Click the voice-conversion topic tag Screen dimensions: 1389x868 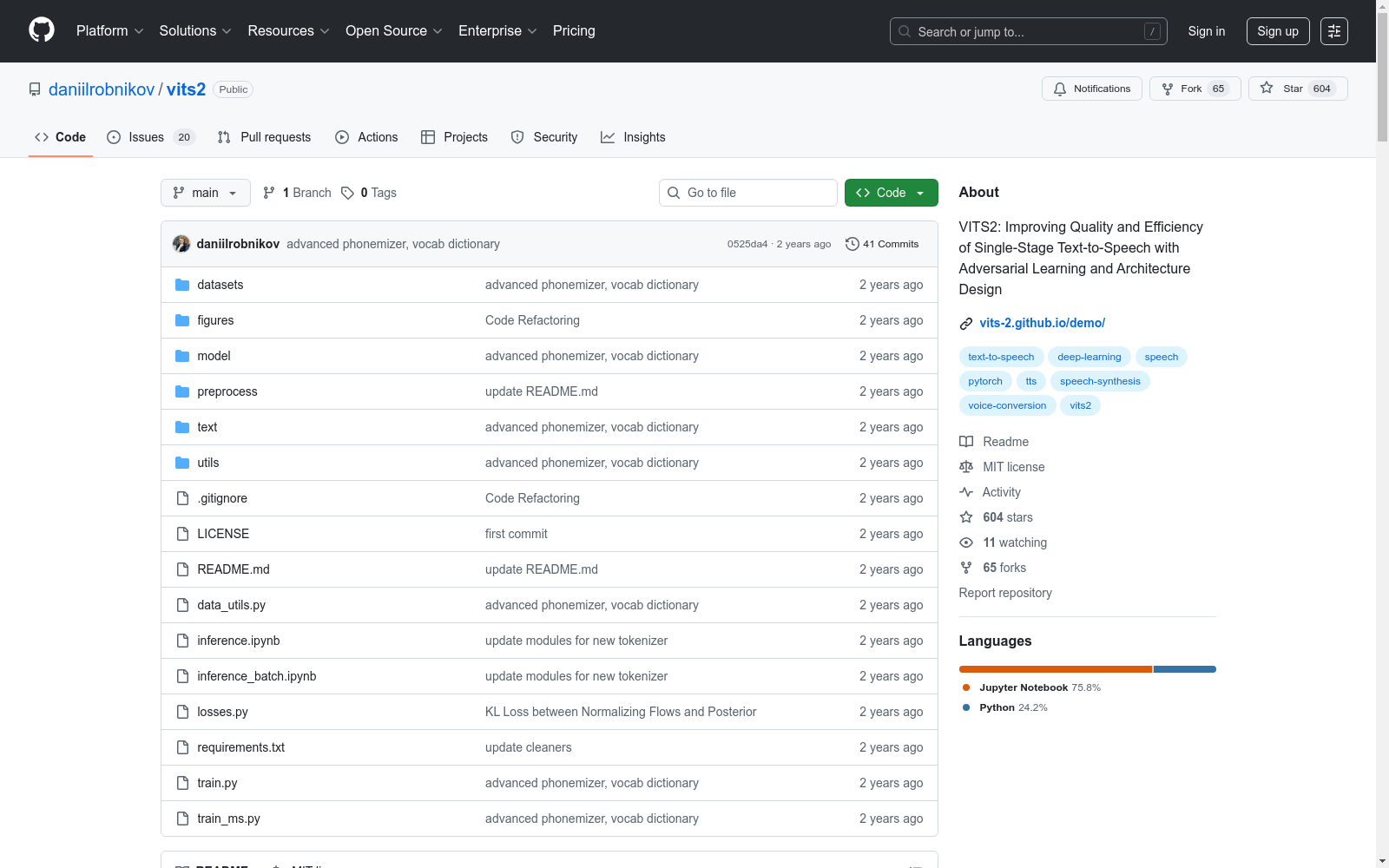coord(1007,405)
